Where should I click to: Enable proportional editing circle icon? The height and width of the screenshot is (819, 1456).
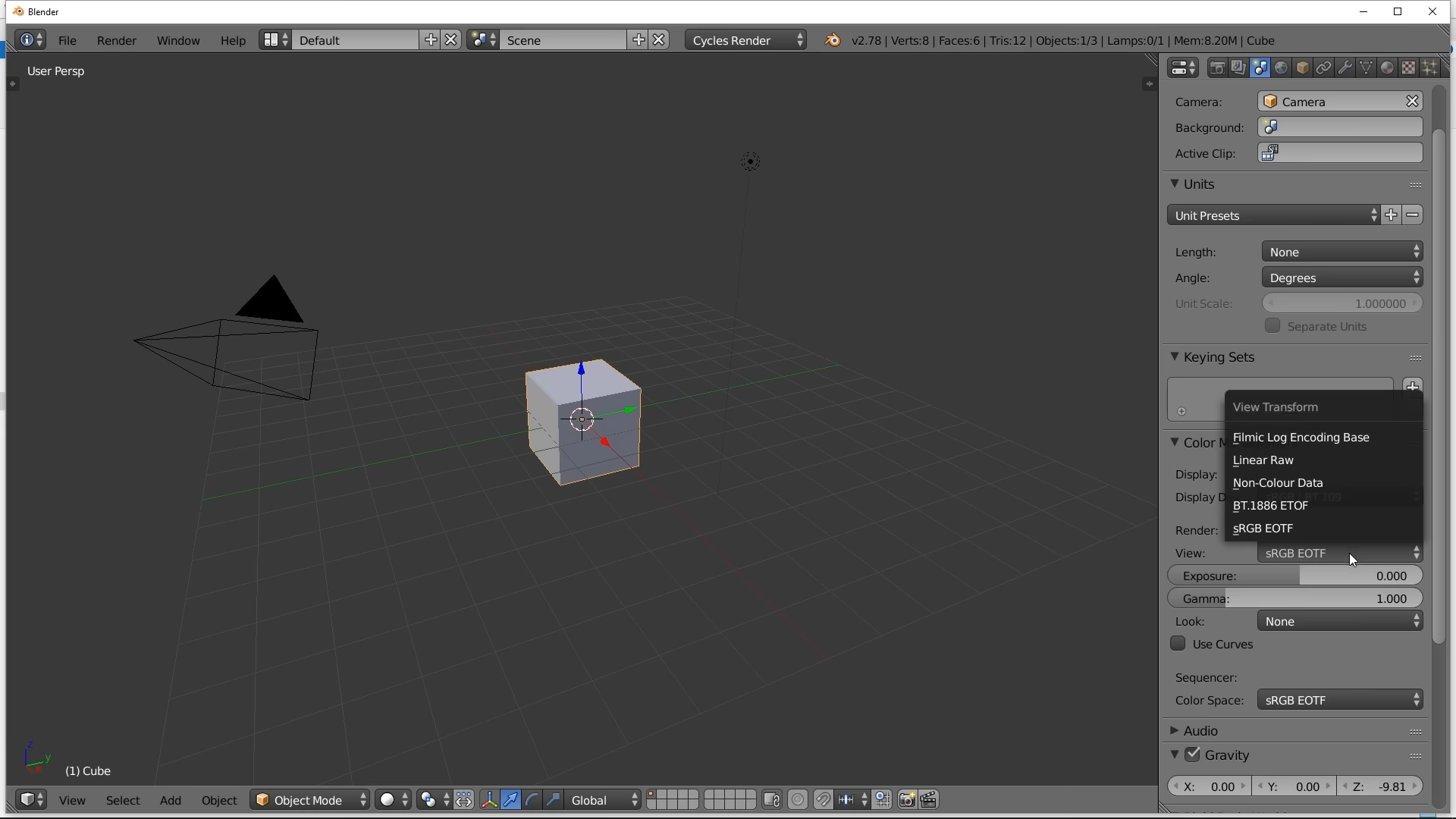pos(798,801)
